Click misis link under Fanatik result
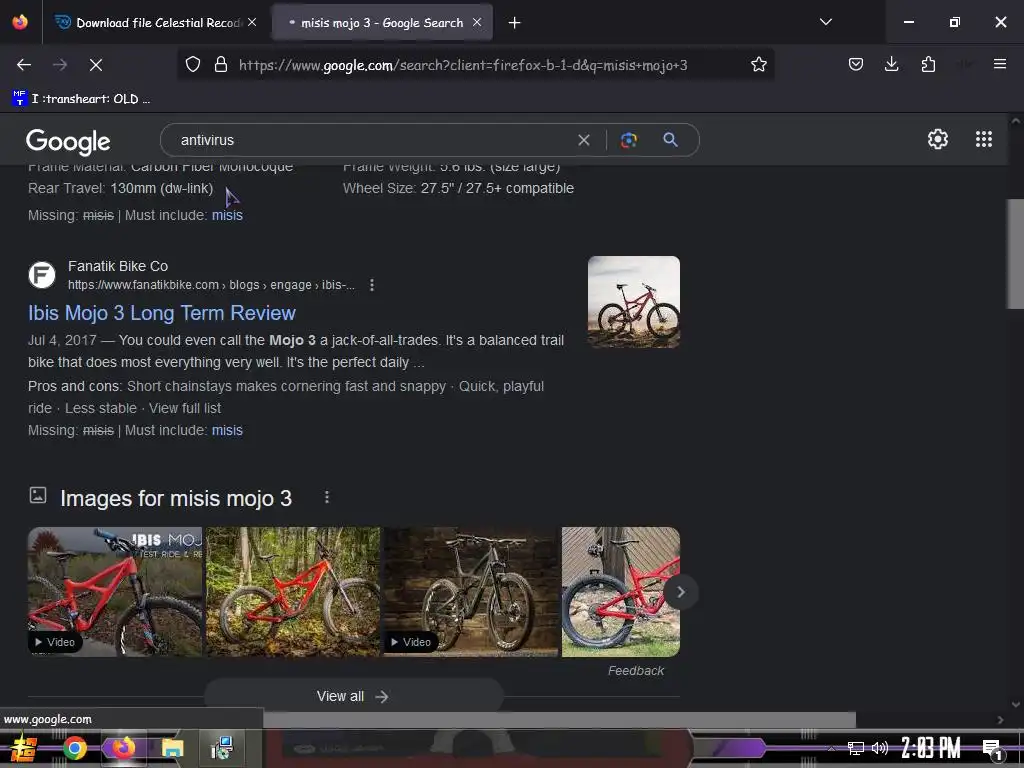This screenshot has width=1024, height=768. click(x=227, y=430)
